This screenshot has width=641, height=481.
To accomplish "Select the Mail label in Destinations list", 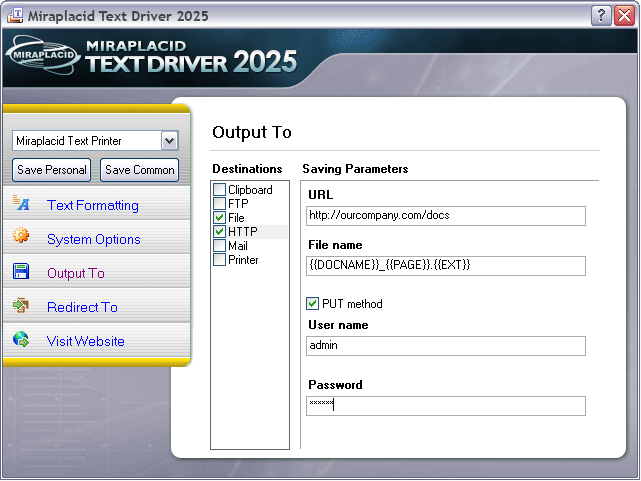I will (238, 246).
